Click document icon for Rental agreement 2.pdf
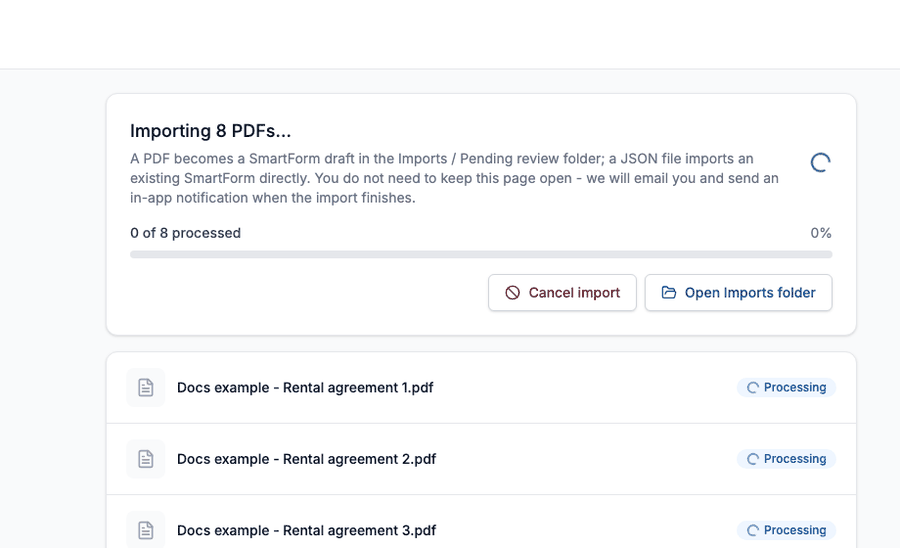 [x=146, y=459]
